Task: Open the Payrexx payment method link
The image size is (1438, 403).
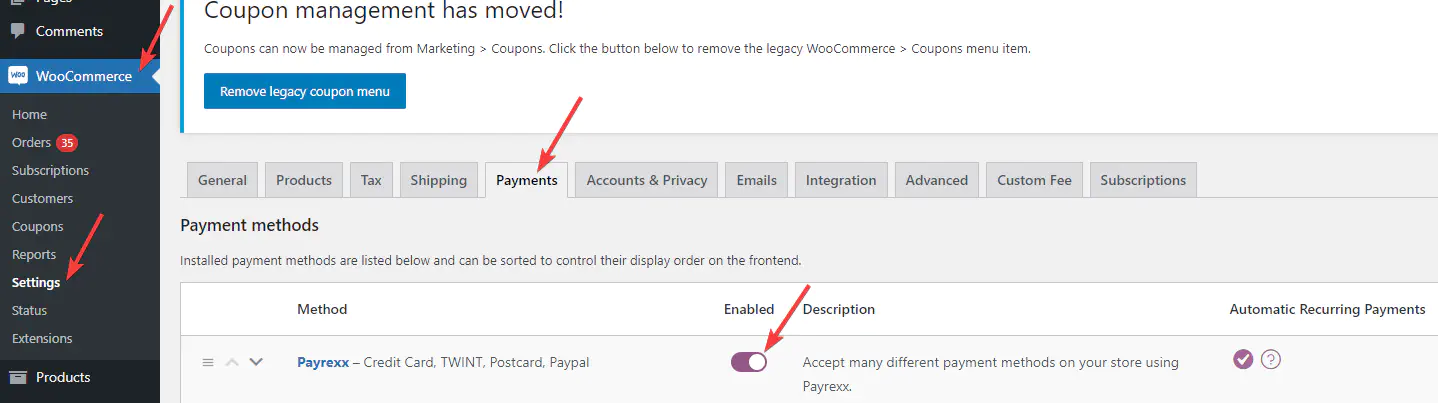Action: tap(323, 362)
